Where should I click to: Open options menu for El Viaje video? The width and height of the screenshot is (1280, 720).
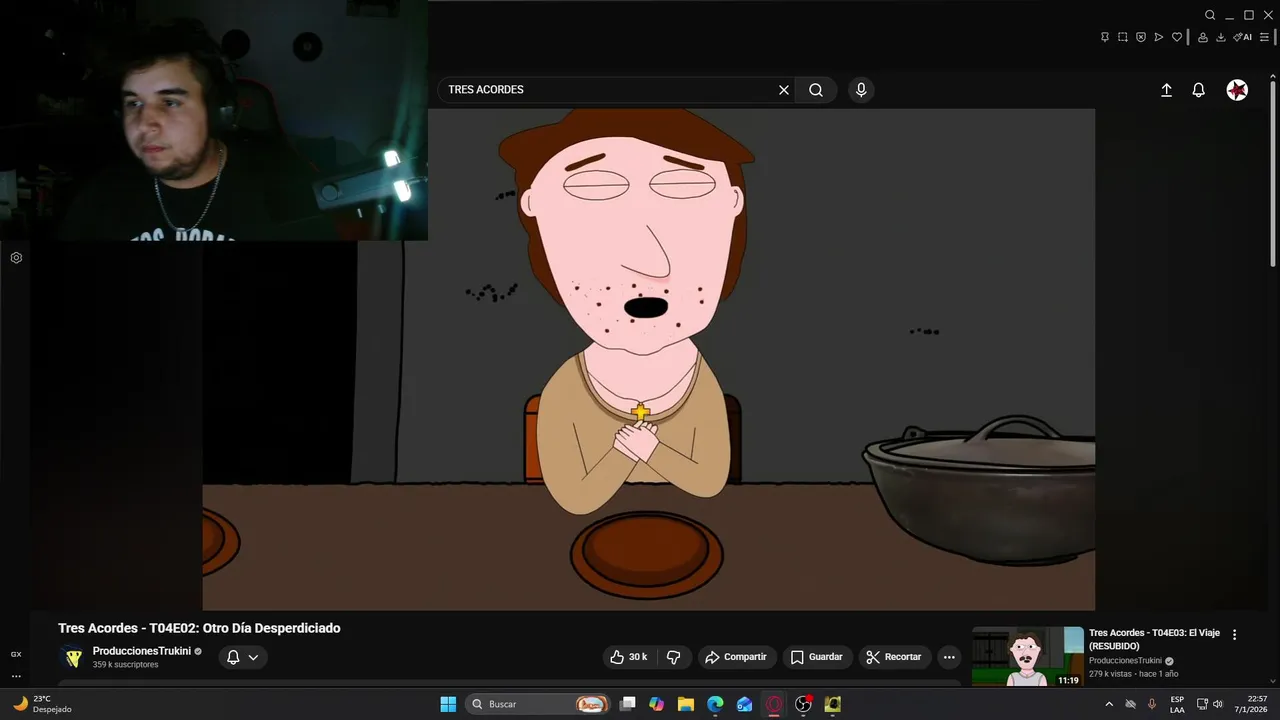pyautogui.click(x=1234, y=634)
